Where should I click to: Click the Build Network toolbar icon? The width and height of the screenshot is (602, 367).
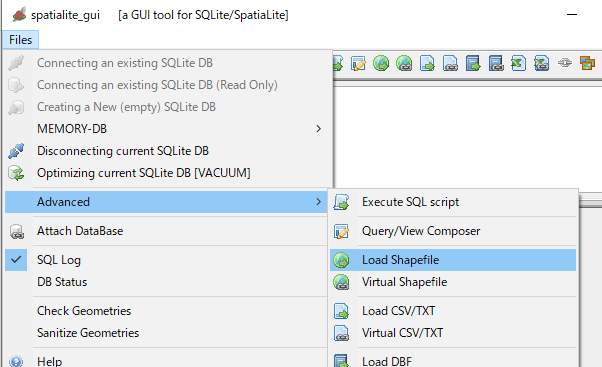pos(565,63)
